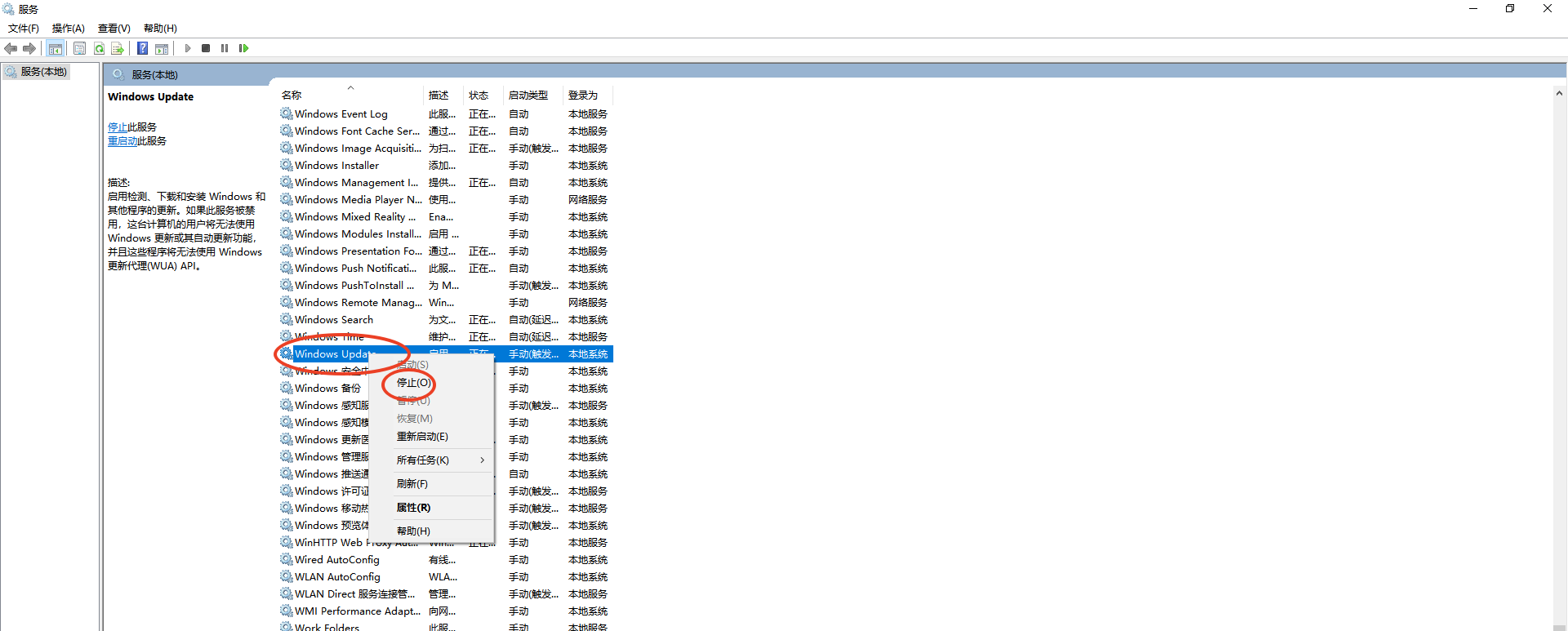
Task: Click the Refresh toolbar icon
Action: coord(99,48)
